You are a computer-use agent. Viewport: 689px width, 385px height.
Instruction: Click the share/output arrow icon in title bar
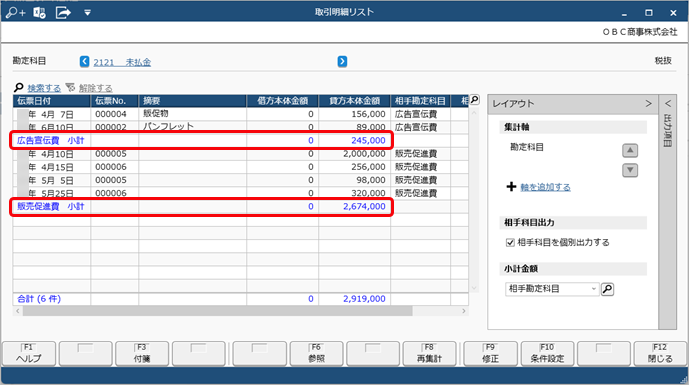(x=63, y=13)
